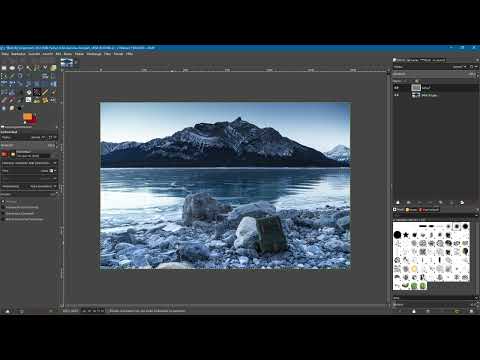This screenshot has height=360, width=480.
Task: Select the Eraser tool
Action: point(4,100)
